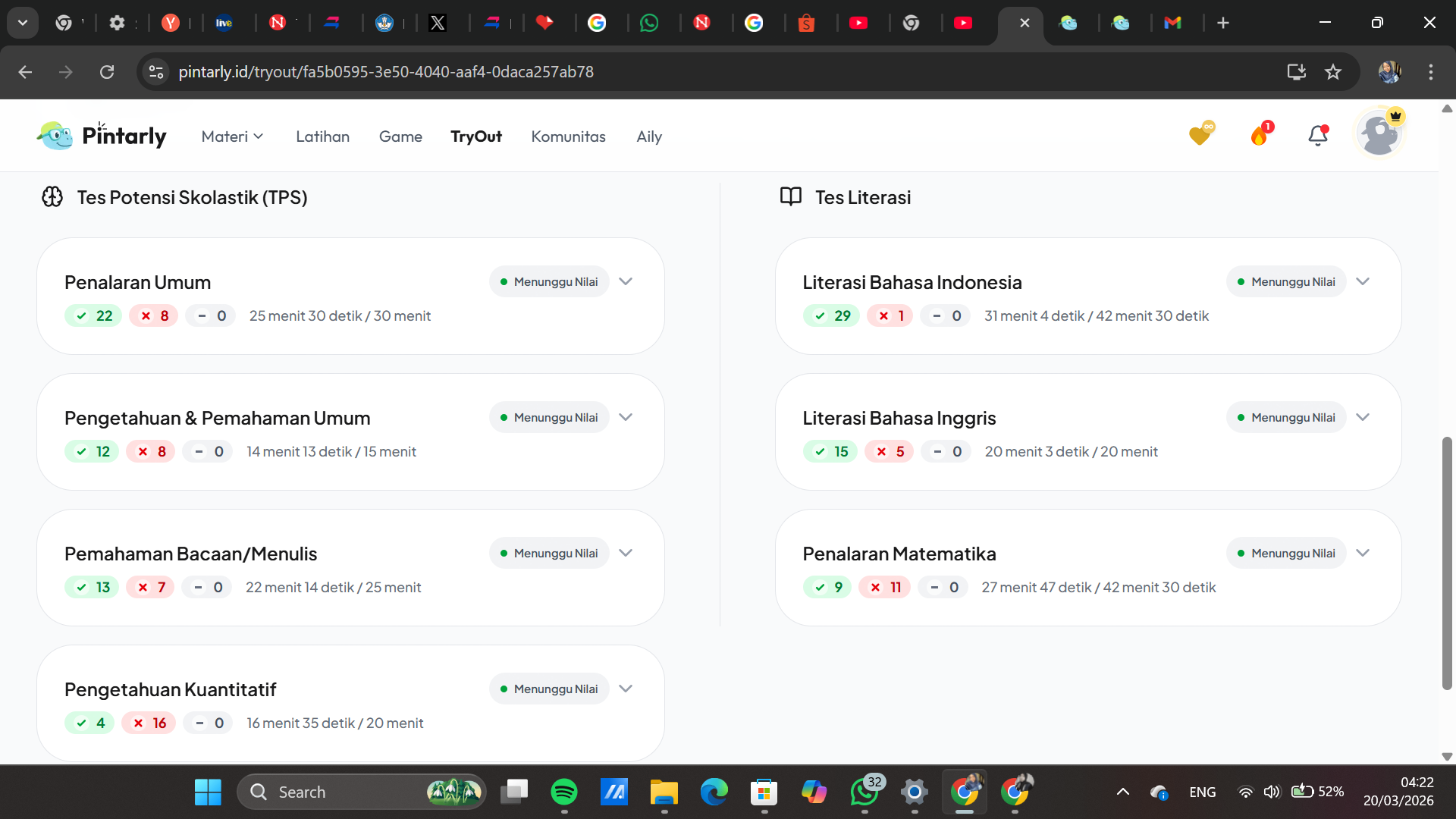Image resolution: width=1456 pixels, height=819 pixels.
Task: Expand Pemahaman Bacaan/Menulis chevron
Action: tap(626, 553)
